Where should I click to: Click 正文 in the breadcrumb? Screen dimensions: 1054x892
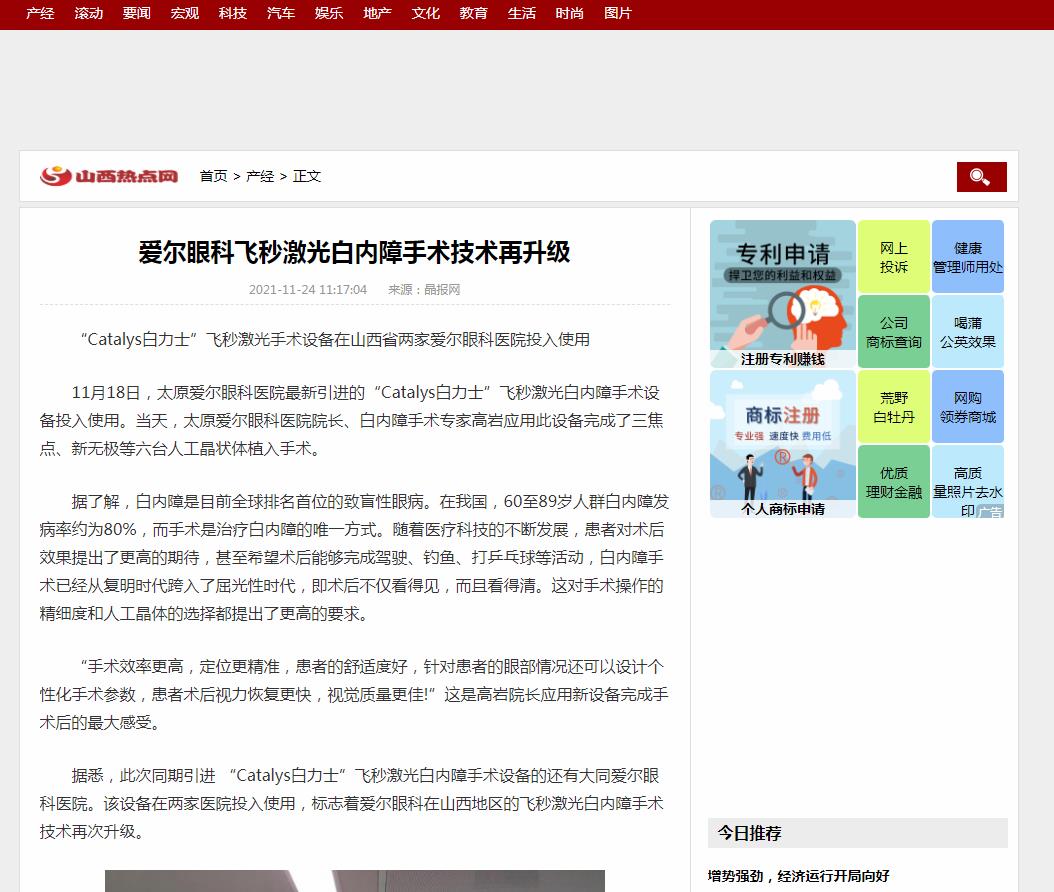pyautogui.click(x=307, y=176)
